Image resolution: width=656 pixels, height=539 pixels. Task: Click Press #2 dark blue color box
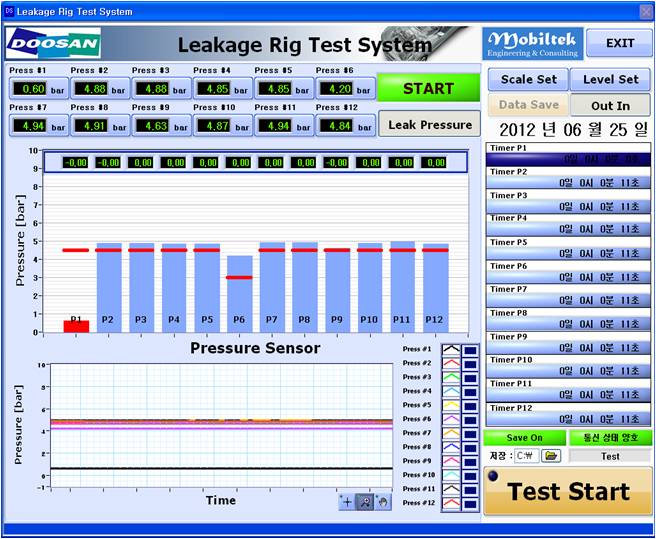tap(470, 363)
